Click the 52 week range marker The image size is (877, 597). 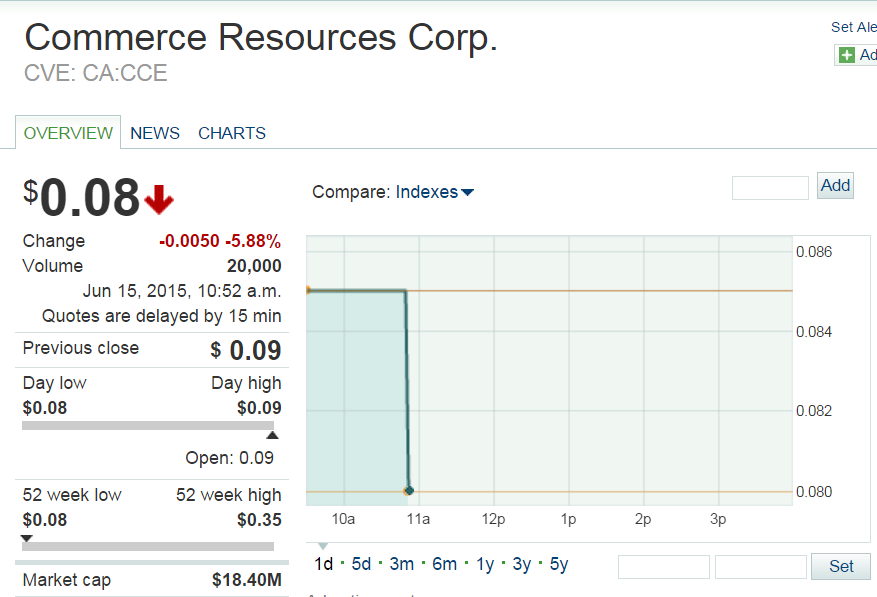27,537
